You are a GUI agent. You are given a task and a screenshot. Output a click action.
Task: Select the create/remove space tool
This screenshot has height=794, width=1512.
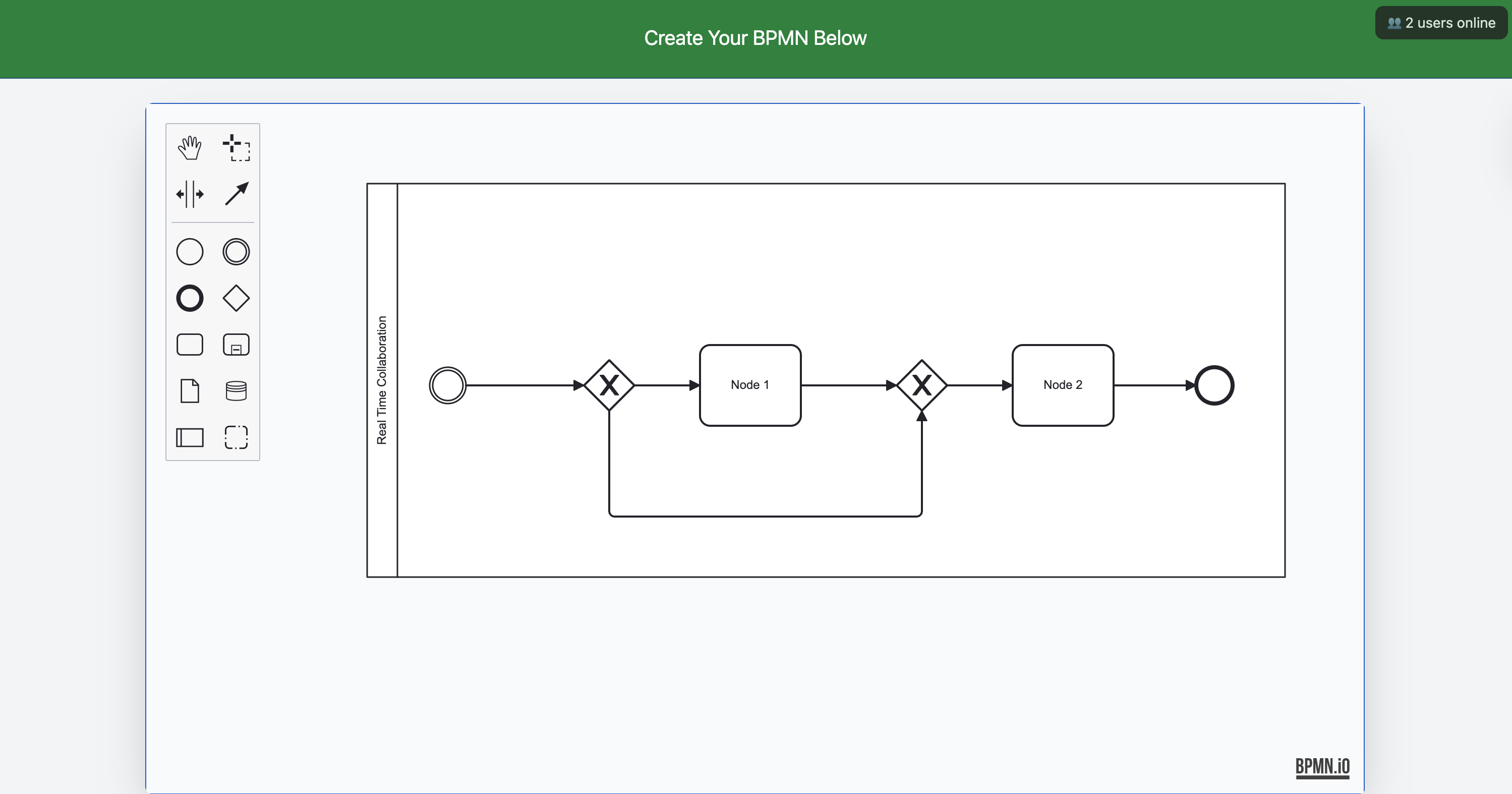[x=190, y=194]
